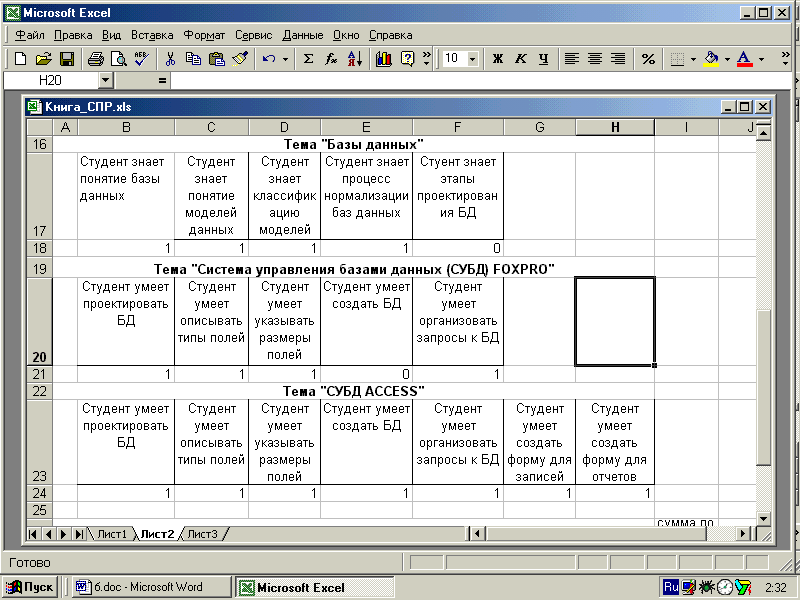The height and width of the screenshot is (600, 800).
Task: Switch to the Лист1 sheet tab
Action: coord(112,534)
